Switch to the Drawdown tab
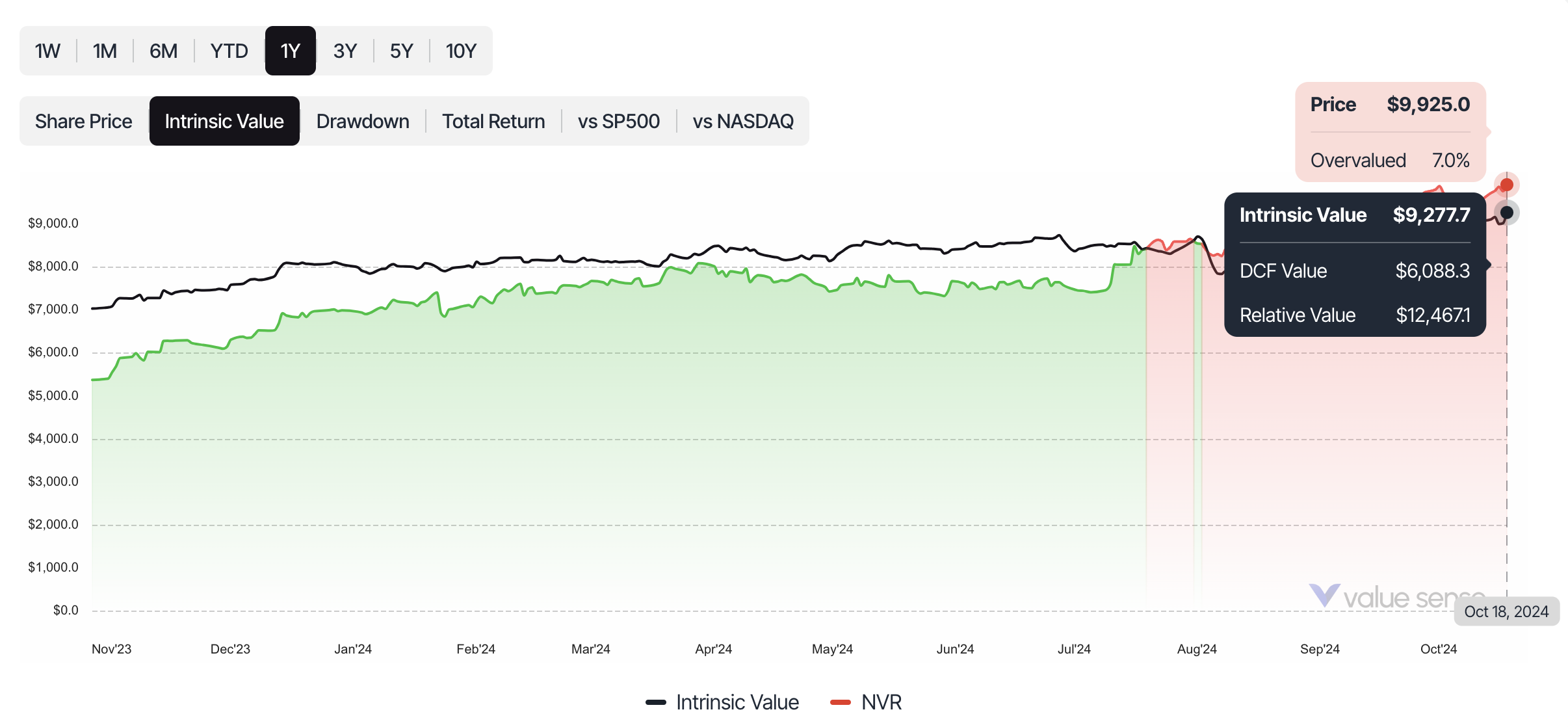The image size is (1568, 727). [x=362, y=121]
